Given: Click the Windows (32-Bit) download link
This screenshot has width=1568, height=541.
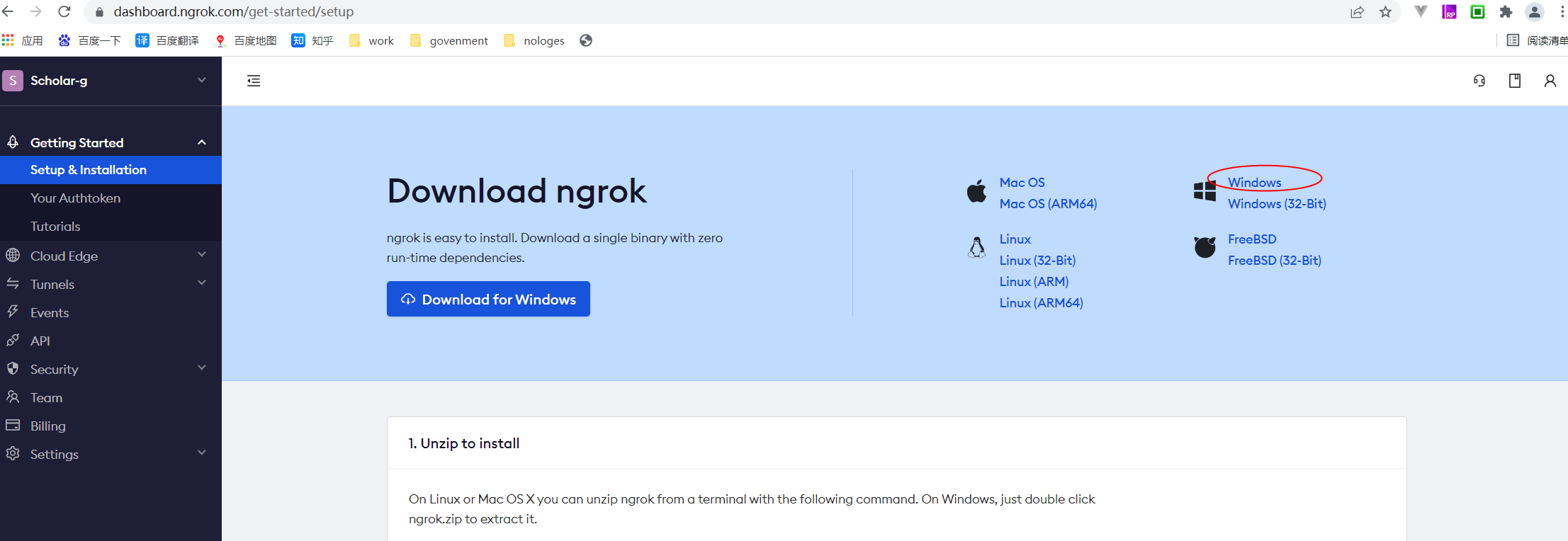Looking at the screenshot, I should pos(1277,204).
